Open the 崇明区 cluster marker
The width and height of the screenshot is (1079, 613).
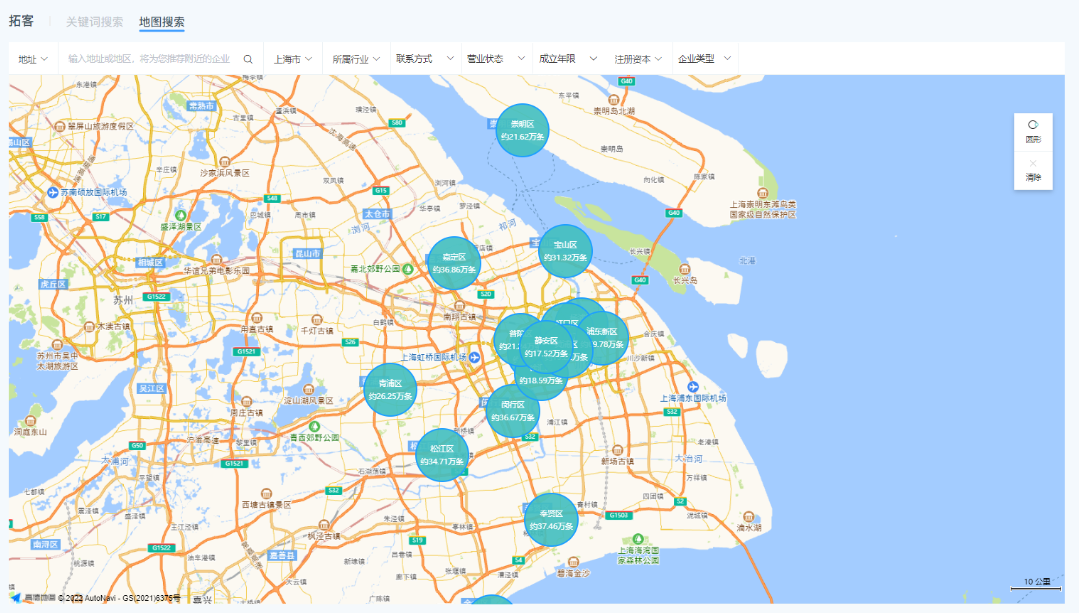[x=522, y=130]
